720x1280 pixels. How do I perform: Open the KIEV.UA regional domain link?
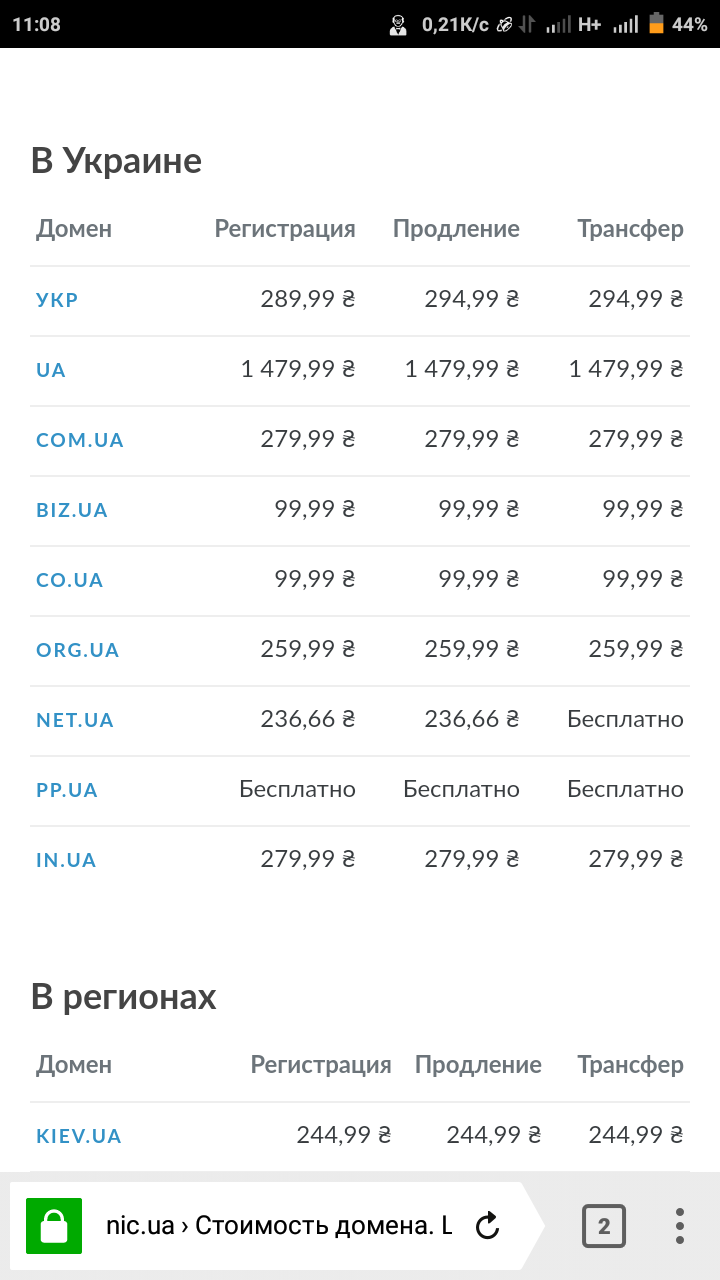pyautogui.click(x=79, y=1135)
